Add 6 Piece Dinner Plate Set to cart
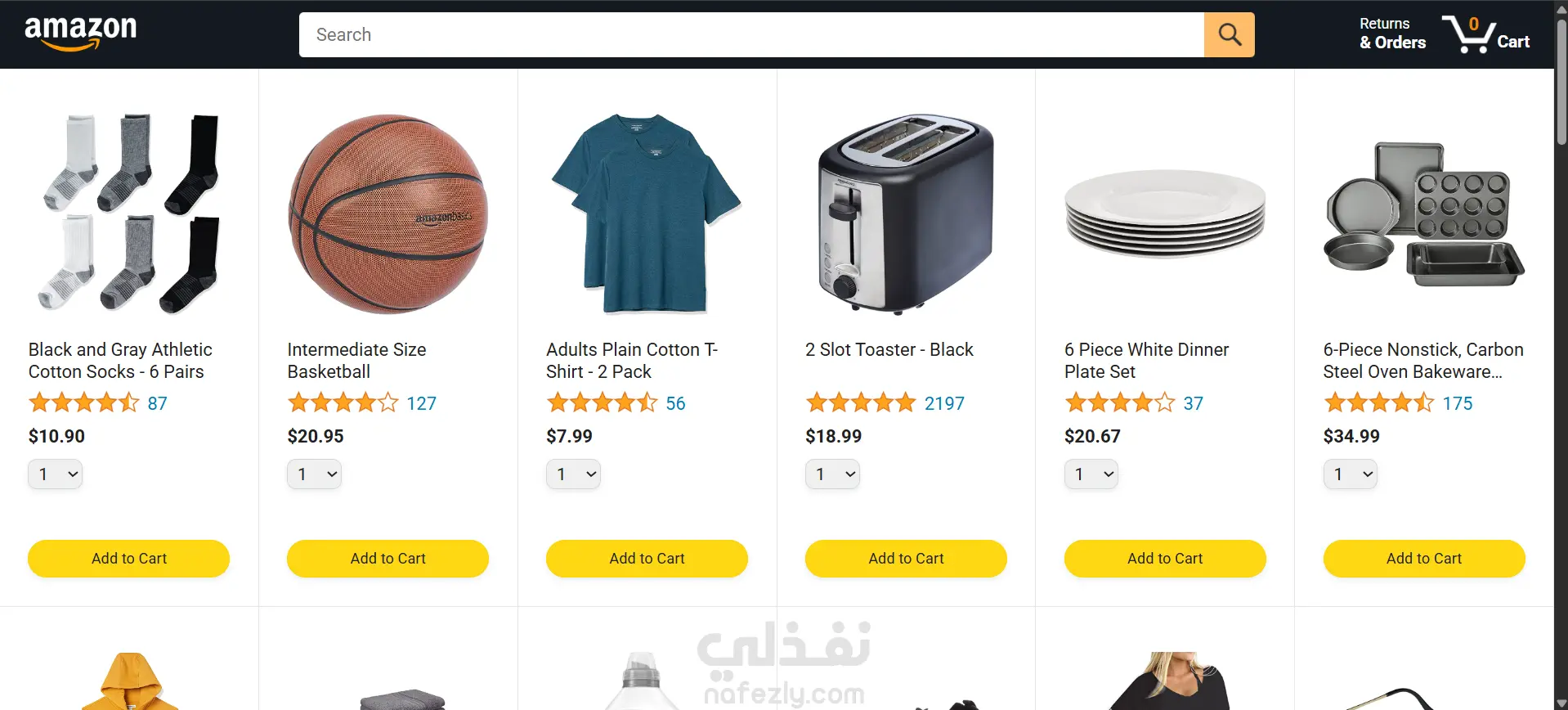Image resolution: width=1568 pixels, height=710 pixels. 1165,559
